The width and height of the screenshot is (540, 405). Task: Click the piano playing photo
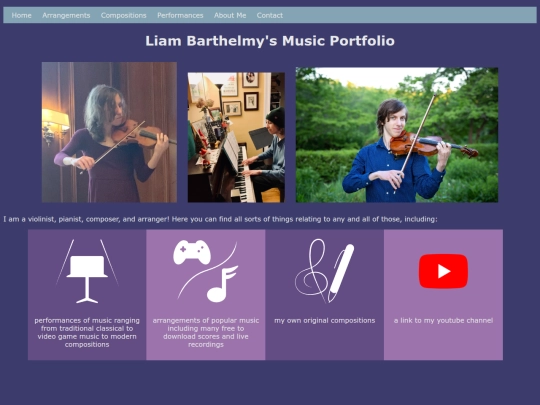[236, 137]
